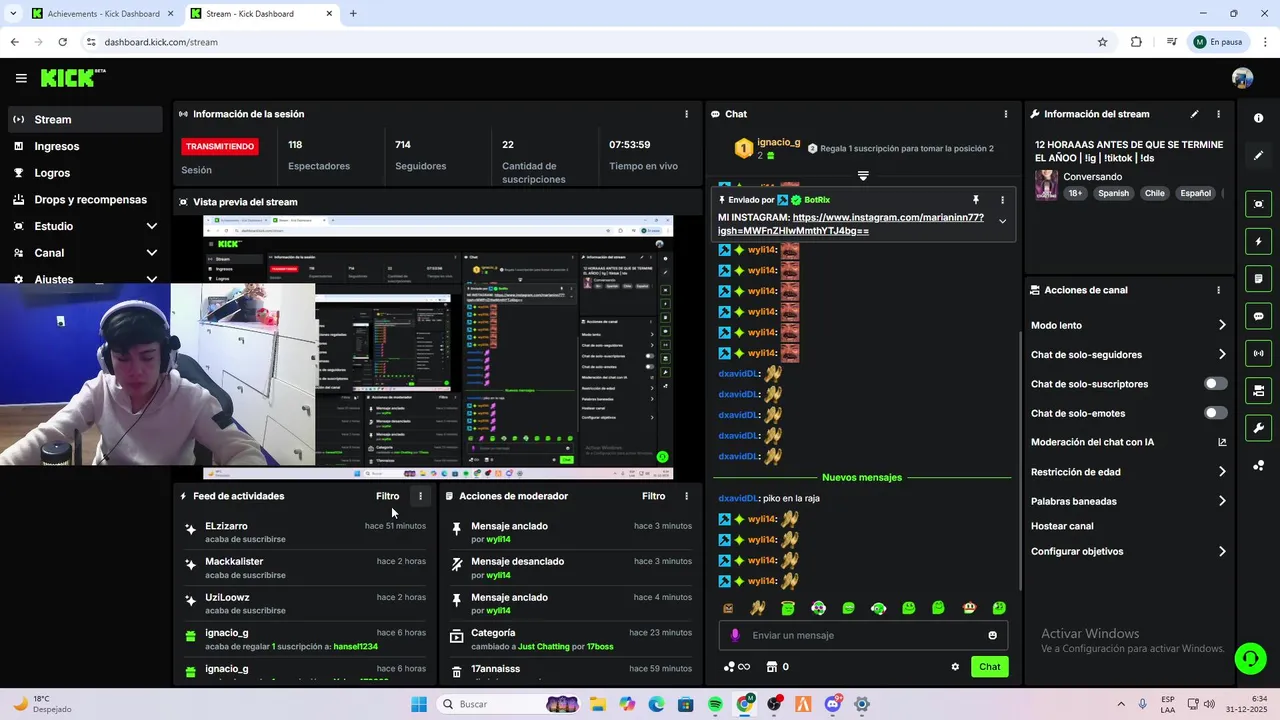Expand Chat de solo-seguidores options

pos(1222,354)
